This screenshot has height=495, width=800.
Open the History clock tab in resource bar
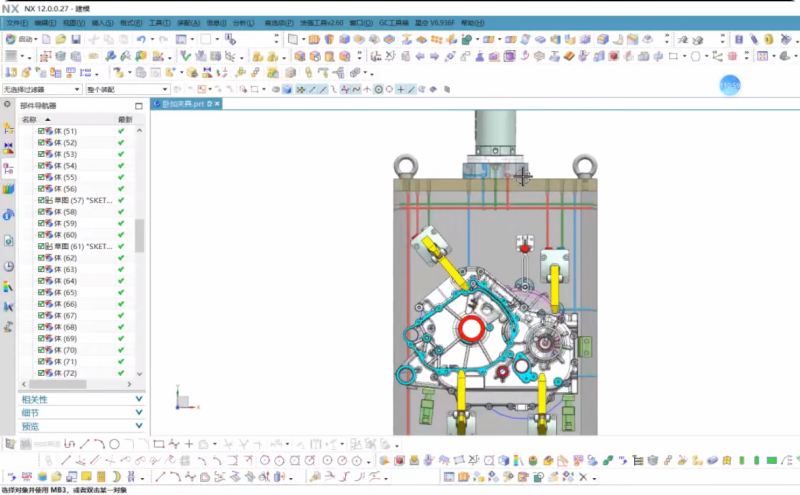pyautogui.click(x=9, y=267)
